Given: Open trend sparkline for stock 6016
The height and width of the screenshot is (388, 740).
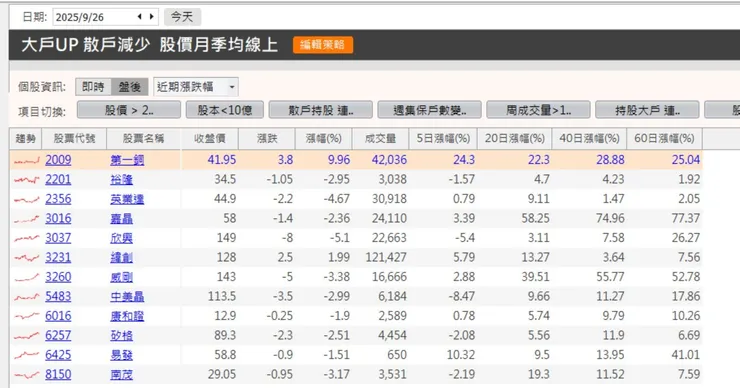Looking at the screenshot, I should coord(26,316).
